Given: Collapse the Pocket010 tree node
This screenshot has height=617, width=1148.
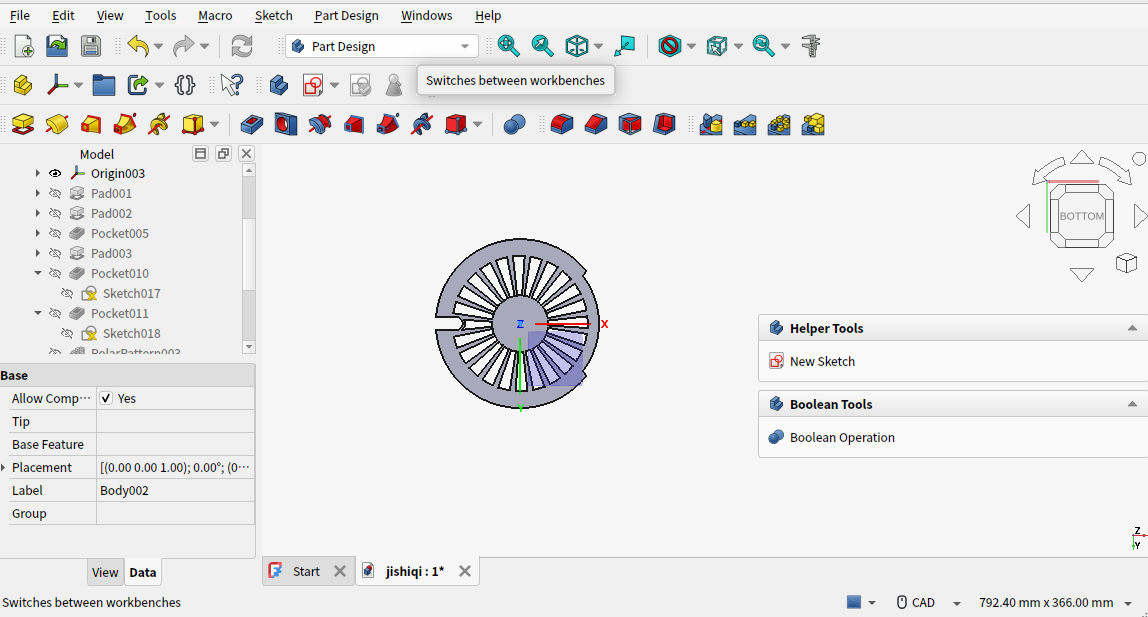Looking at the screenshot, I should tap(38, 273).
